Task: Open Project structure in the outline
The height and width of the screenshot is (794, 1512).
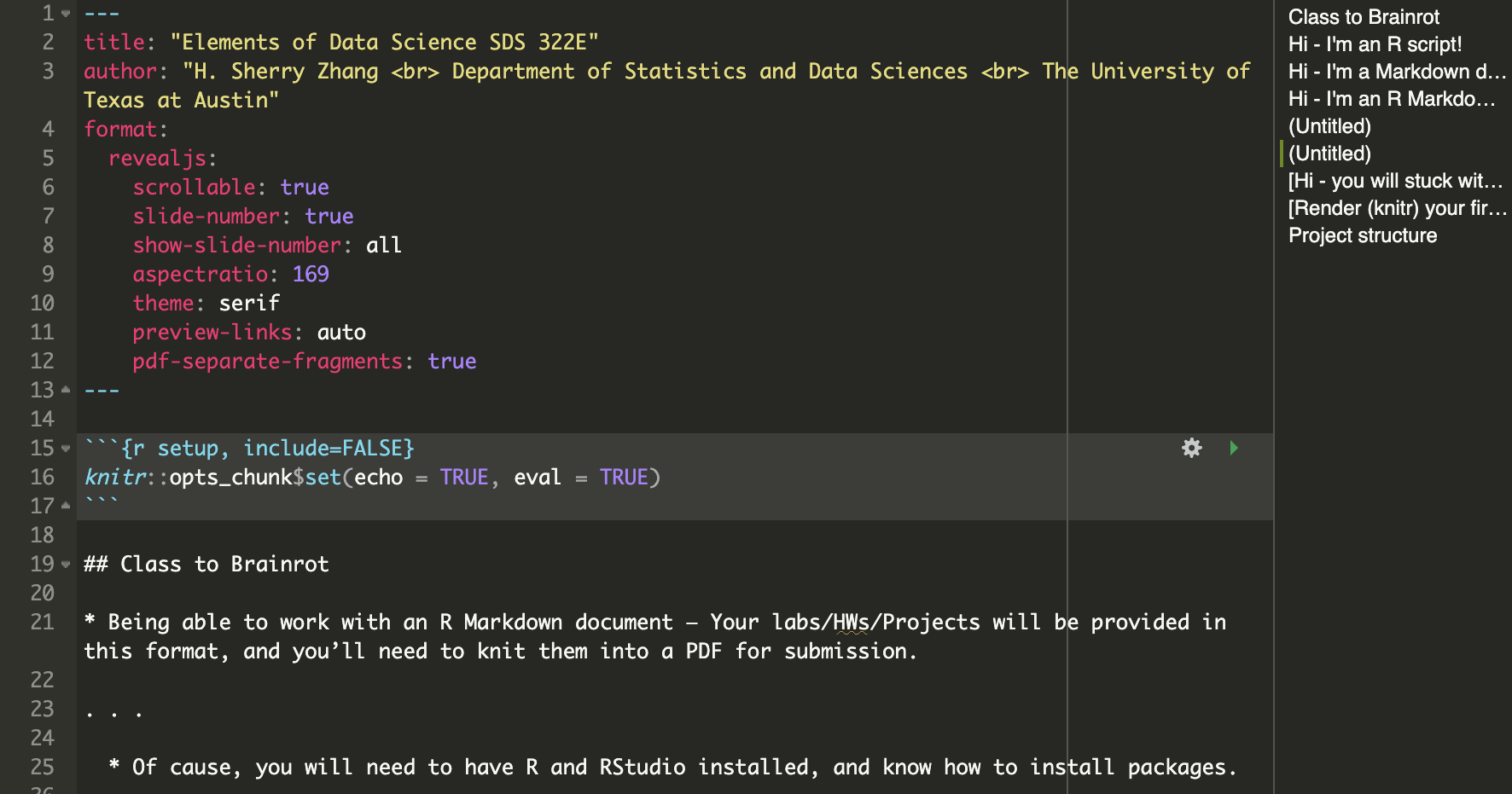Action: pos(1362,235)
